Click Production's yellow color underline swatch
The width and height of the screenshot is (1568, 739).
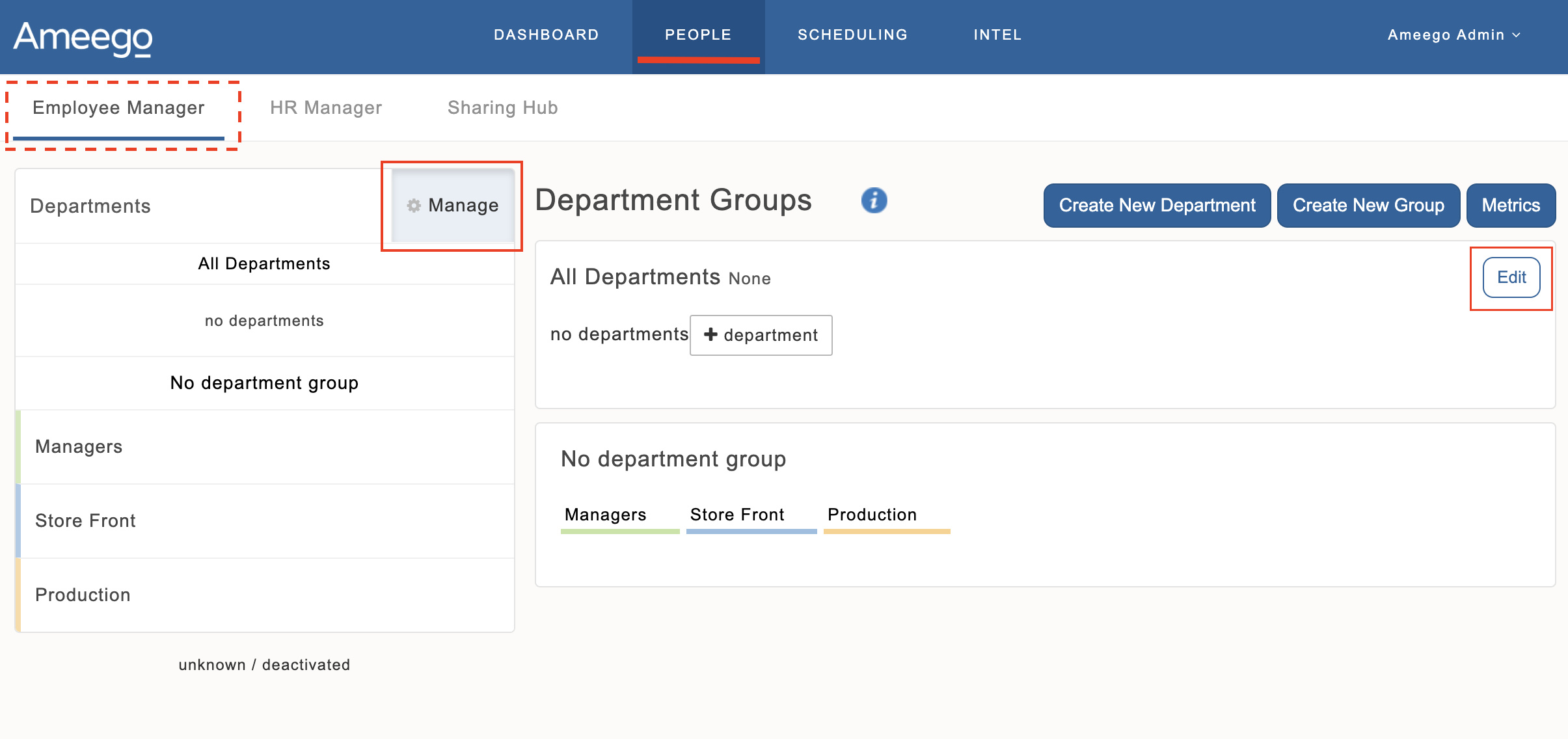pos(887,532)
